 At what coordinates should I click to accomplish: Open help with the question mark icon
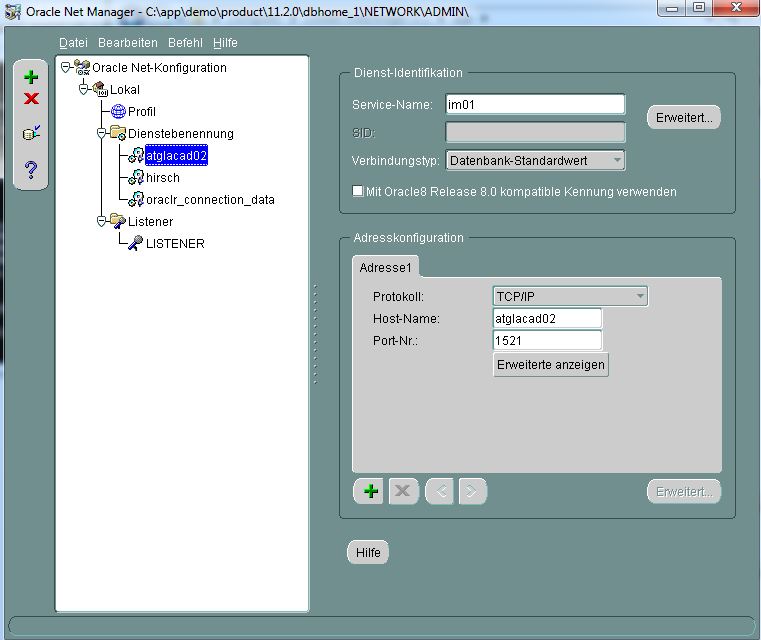31,169
